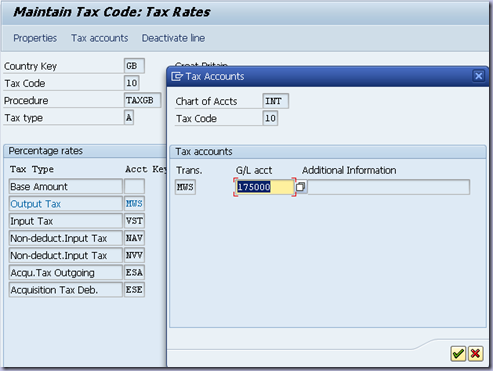Click the G/L acct column label
Image resolution: width=493 pixels, height=371 pixels.
click(254, 170)
